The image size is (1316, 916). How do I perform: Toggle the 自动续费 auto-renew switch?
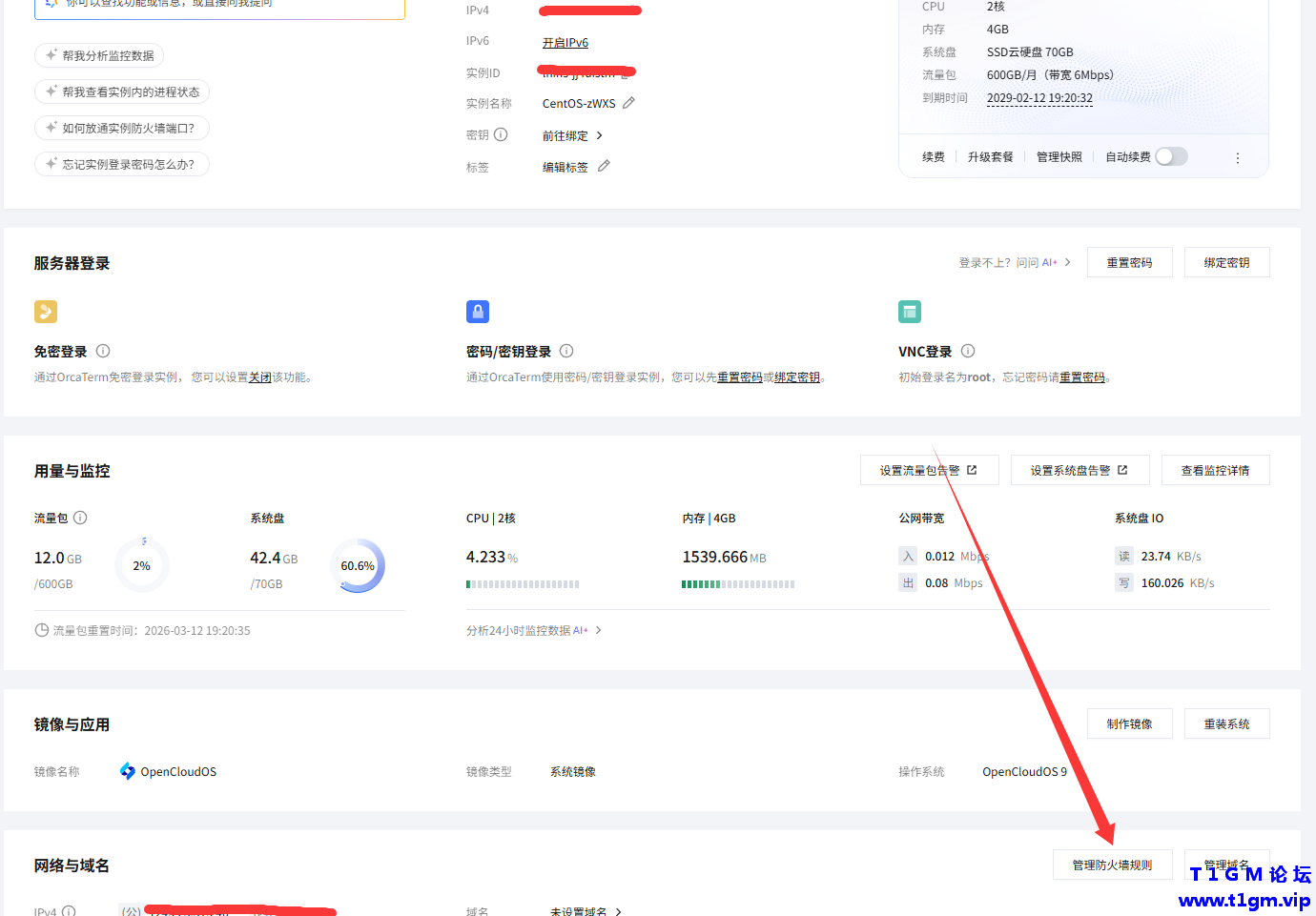[x=1171, y=156]
